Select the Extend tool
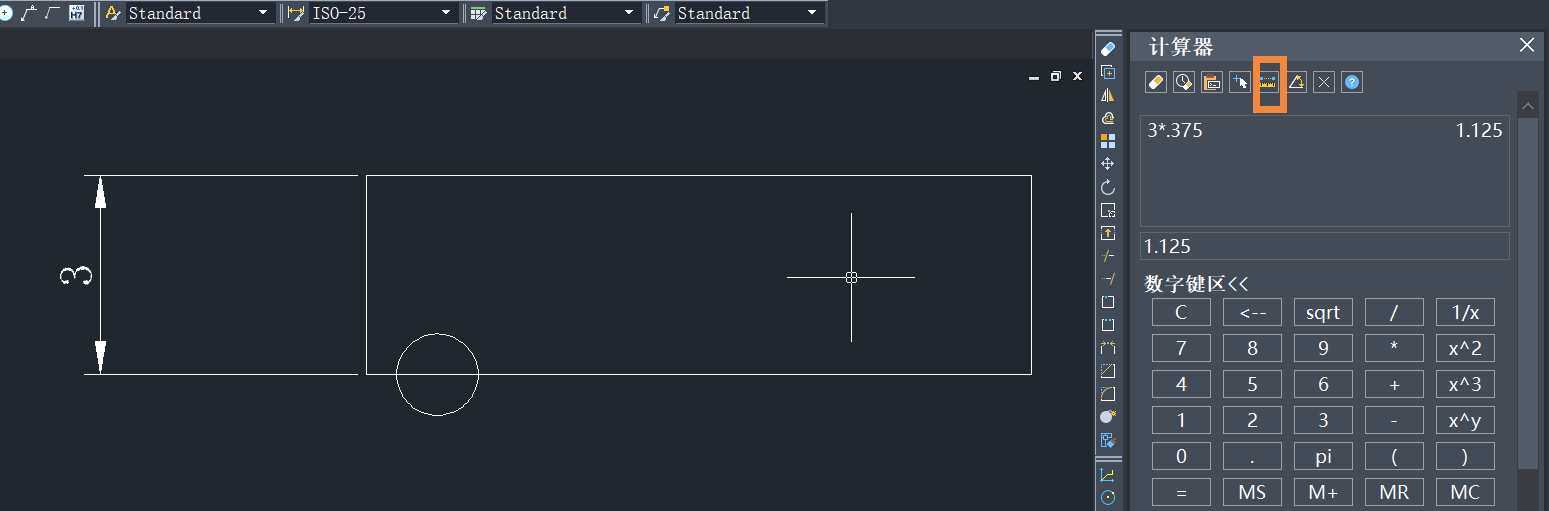Screen dimensions: 1549x511 point(1107,279)
